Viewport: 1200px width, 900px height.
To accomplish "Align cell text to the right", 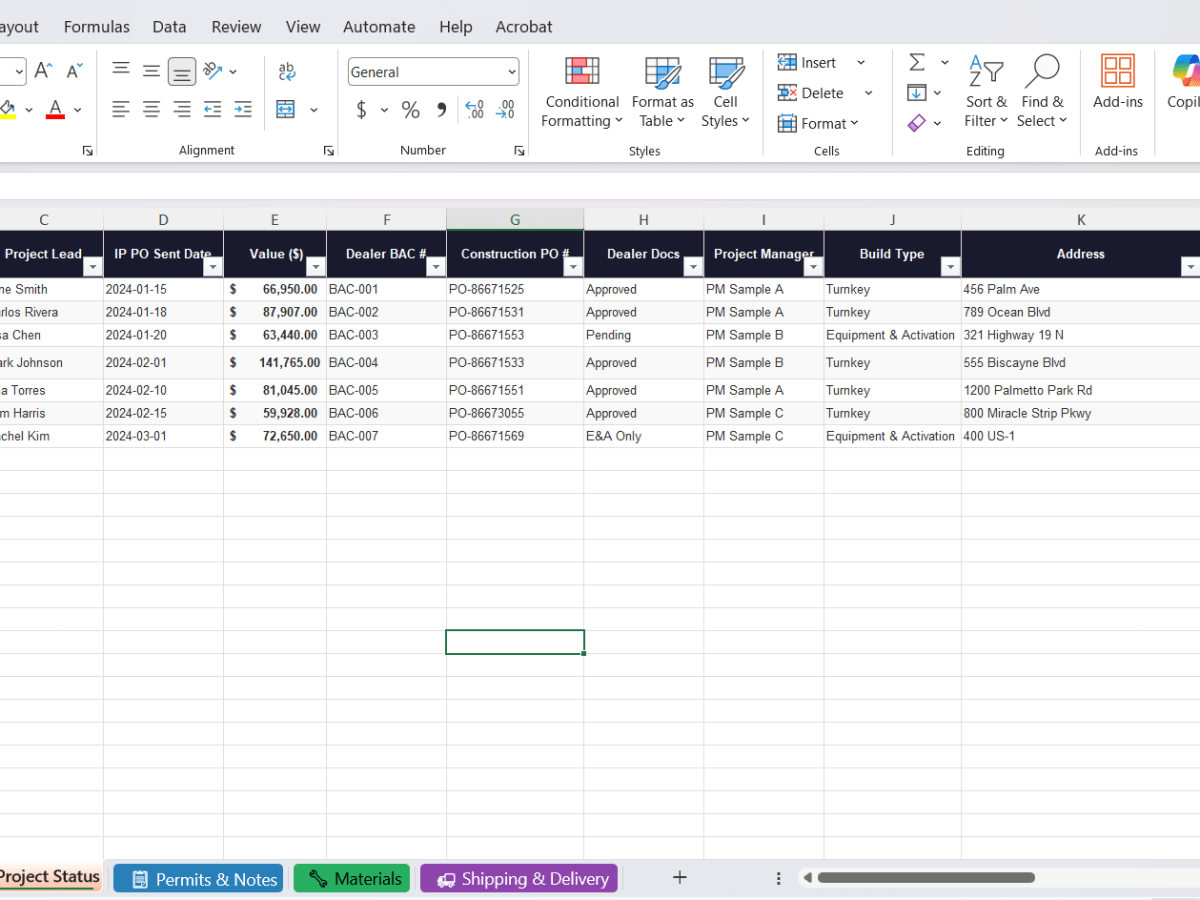I will pyautogui.click(x=182, y=109).
